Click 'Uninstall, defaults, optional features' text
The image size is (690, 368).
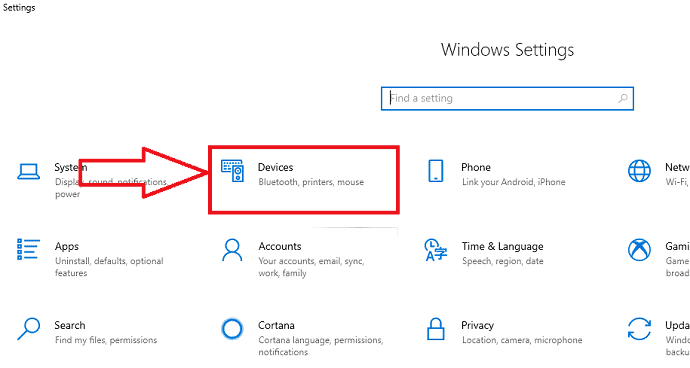[109, 267]
